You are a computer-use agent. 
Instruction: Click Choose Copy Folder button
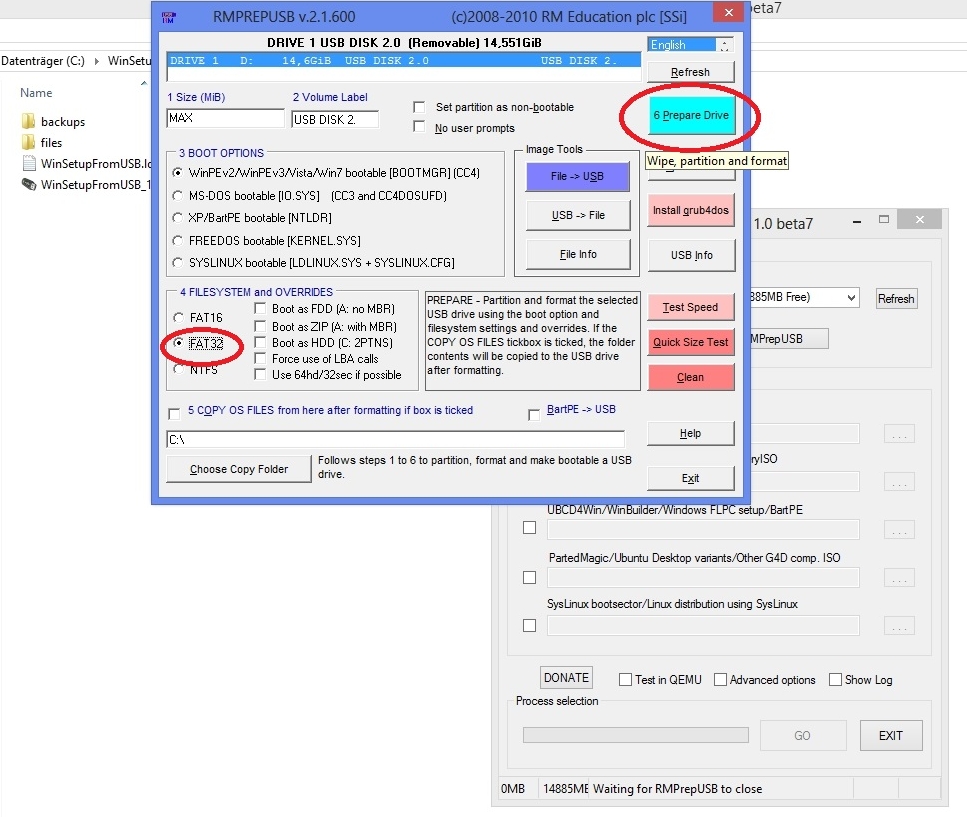tap(239, 469)
